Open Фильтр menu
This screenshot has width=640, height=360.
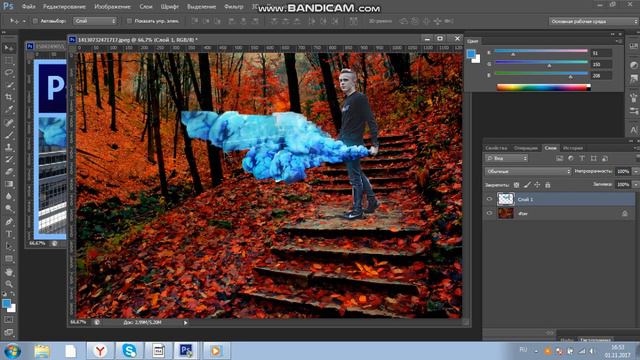[233, 7]
